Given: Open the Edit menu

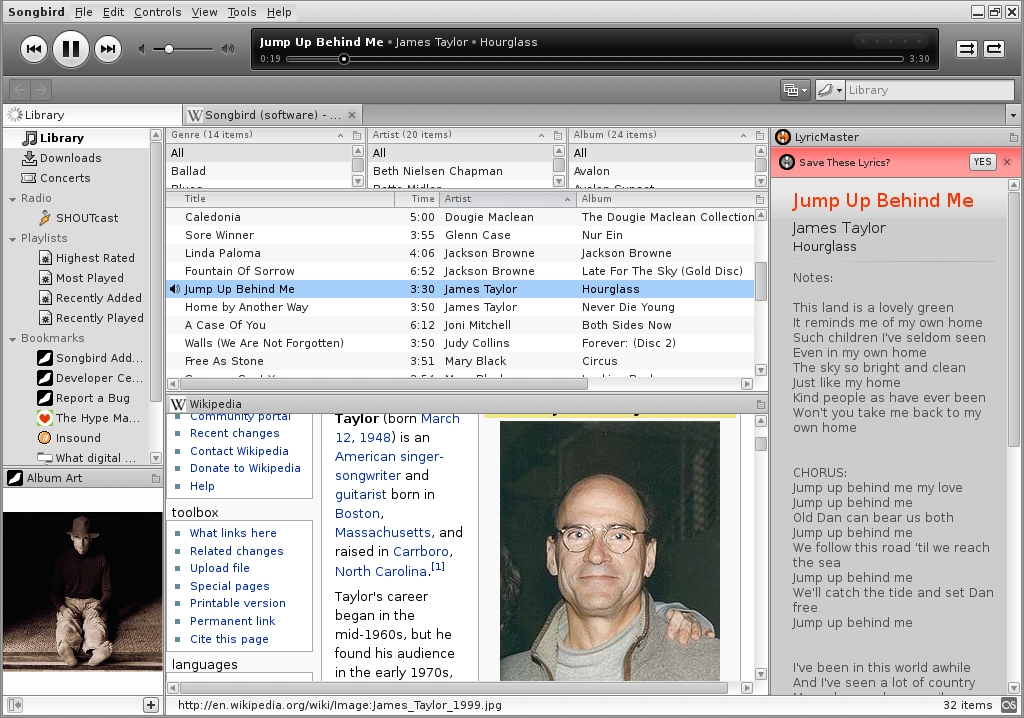Looking at the screenshot, I should click(113, 12).
